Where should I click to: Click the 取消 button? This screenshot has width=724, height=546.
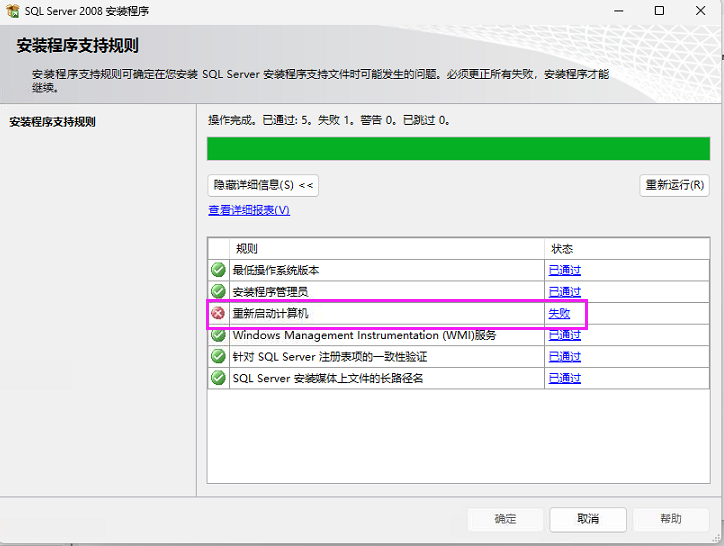click(588, 519)
